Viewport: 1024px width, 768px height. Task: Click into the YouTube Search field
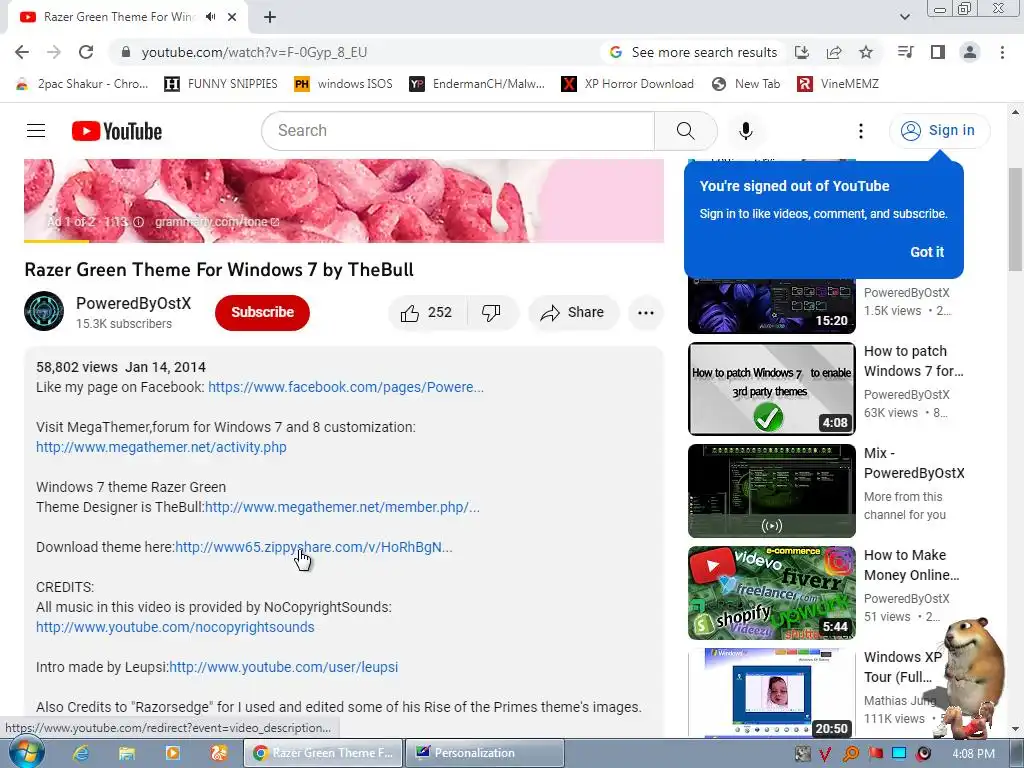coord(458,131)
